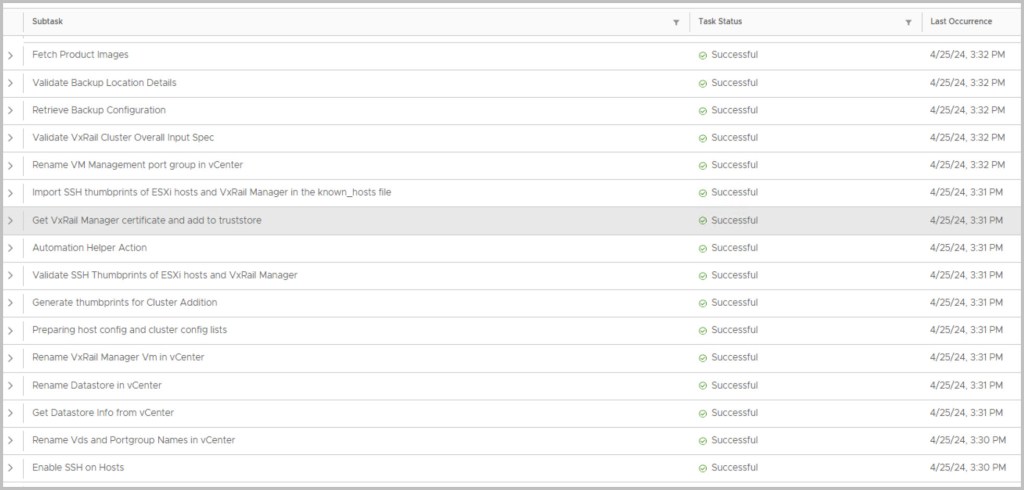
Task: Expand Generate thumbprints for Cluster Addition
Action: (x=10, y=303)
